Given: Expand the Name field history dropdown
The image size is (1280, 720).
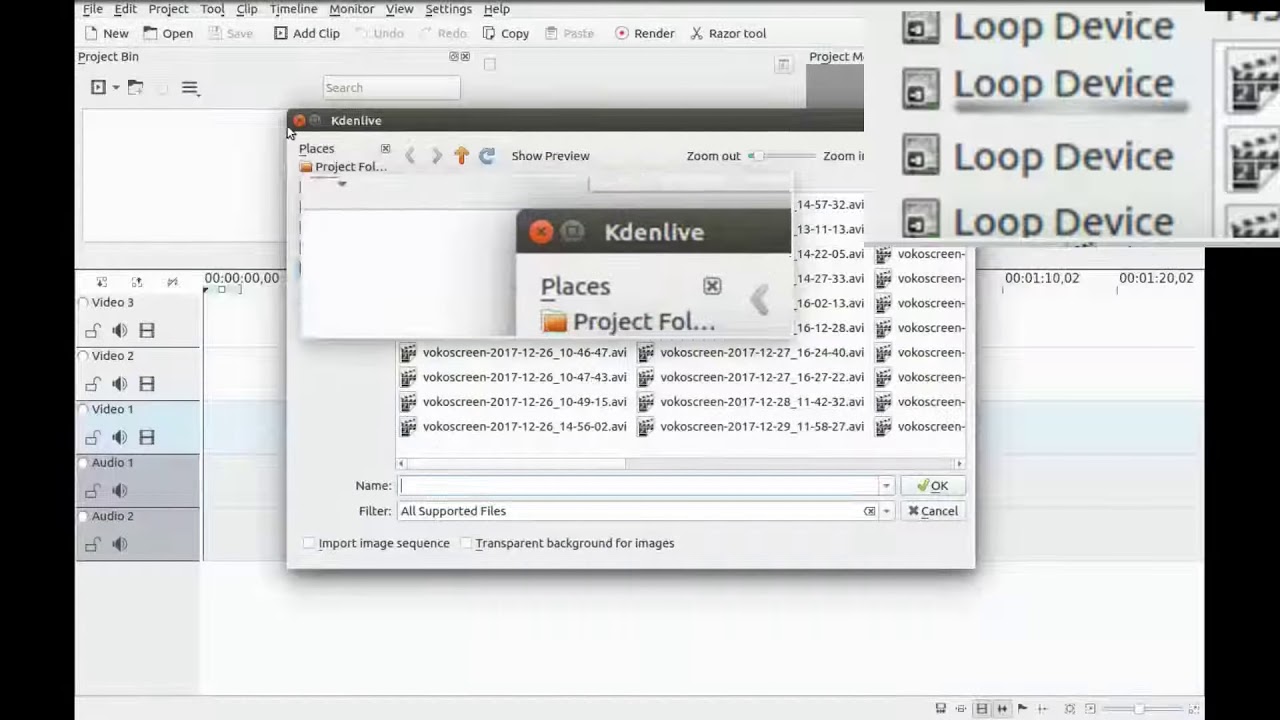Looking at the screenshot, I should 886,486.
